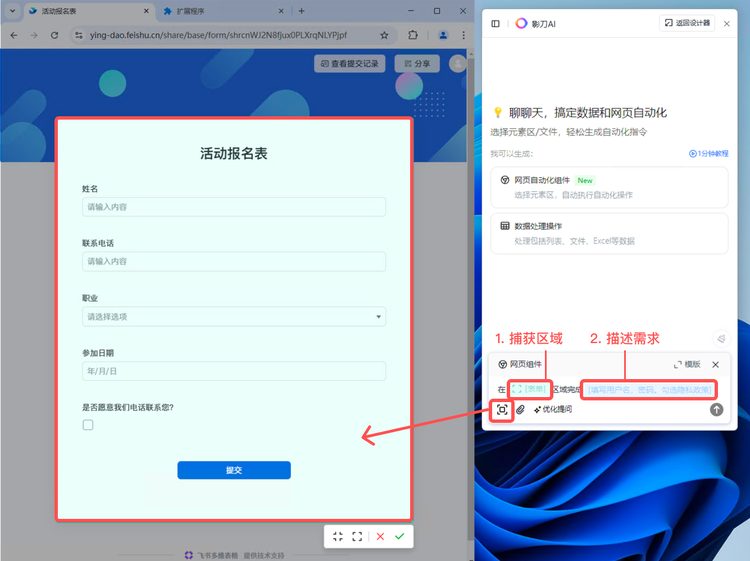Click the 分享 button

[x=417, y=63]
